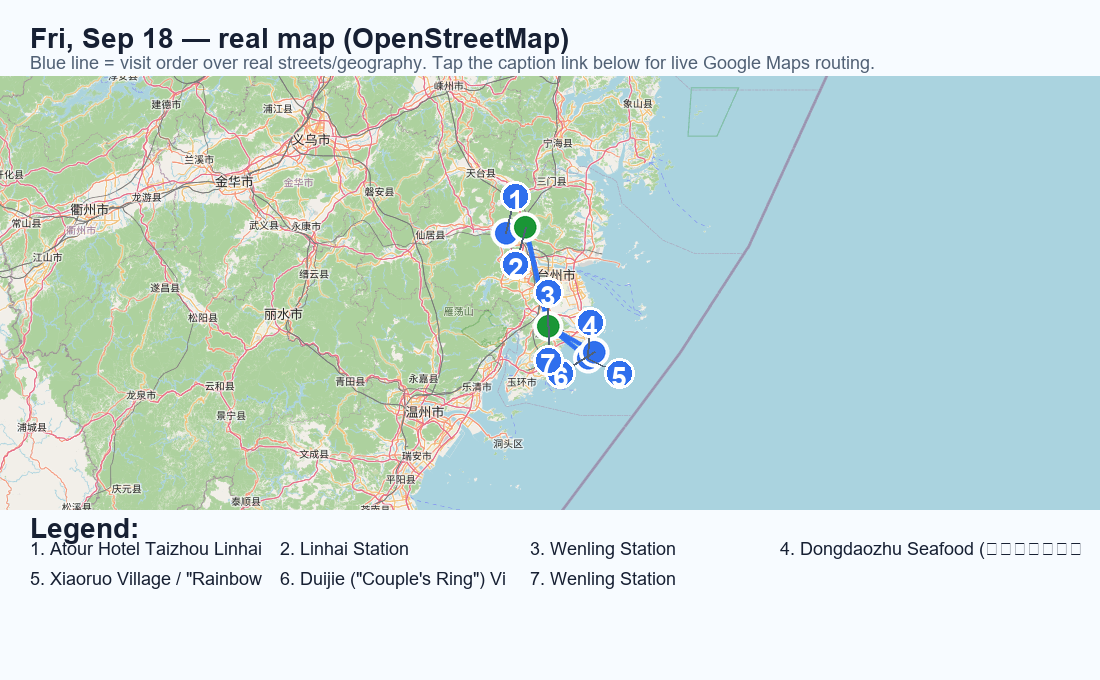Viewport: 1100px width, 680px height.
Task: Click legend entry 6 Duijie Couple's Ring
Action: tap(393, 579)
